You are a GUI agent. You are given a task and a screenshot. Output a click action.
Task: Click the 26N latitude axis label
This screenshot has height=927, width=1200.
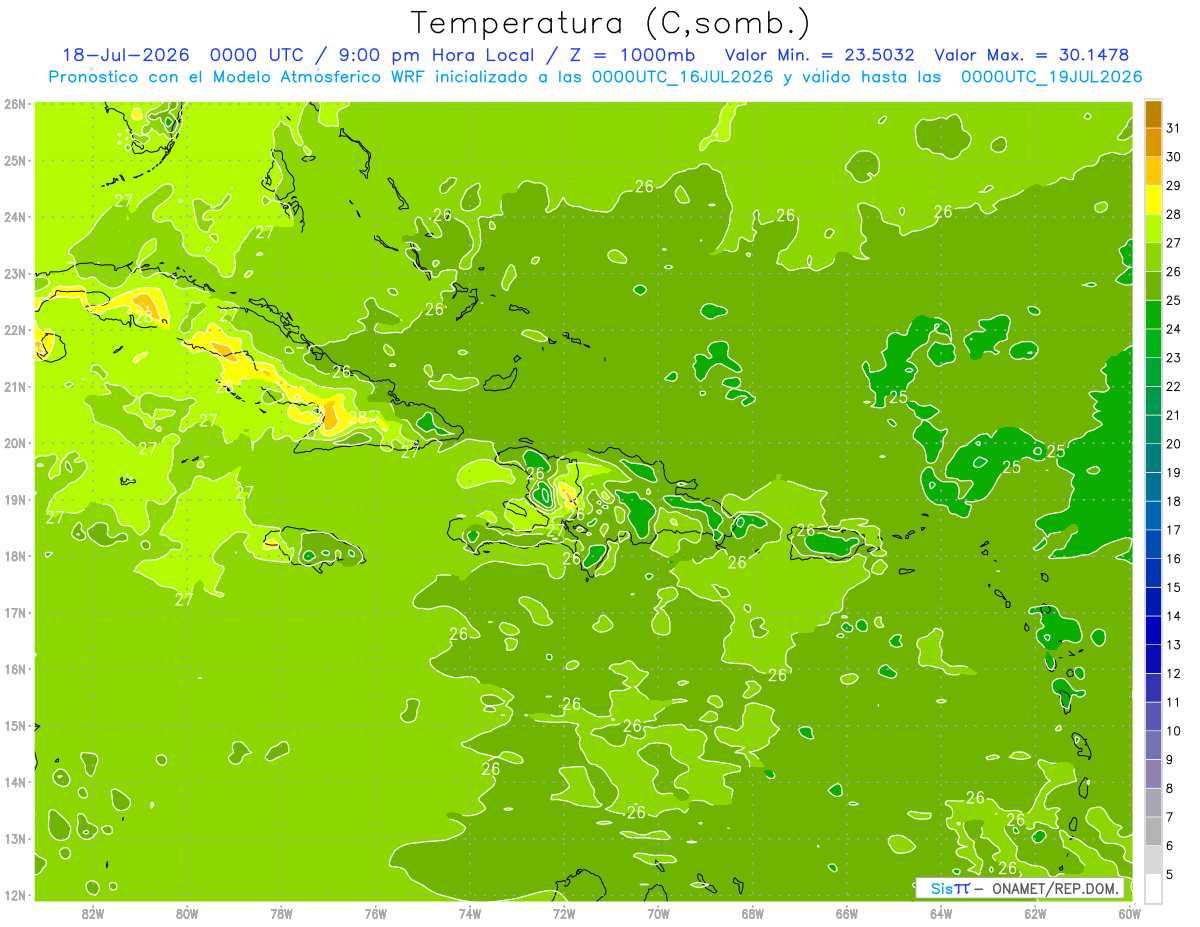click(14, 103)
